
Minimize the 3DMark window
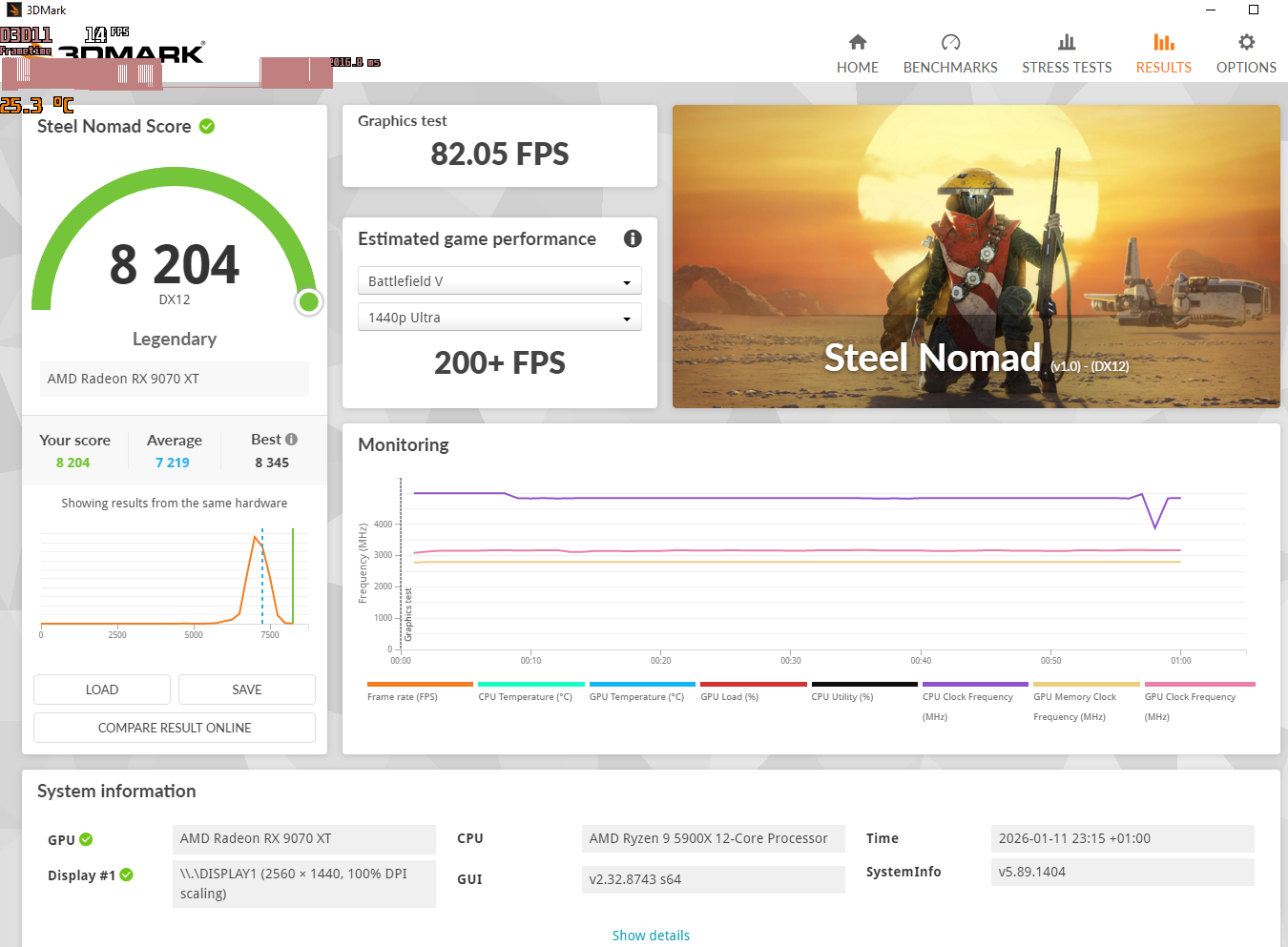point(1211,10)
